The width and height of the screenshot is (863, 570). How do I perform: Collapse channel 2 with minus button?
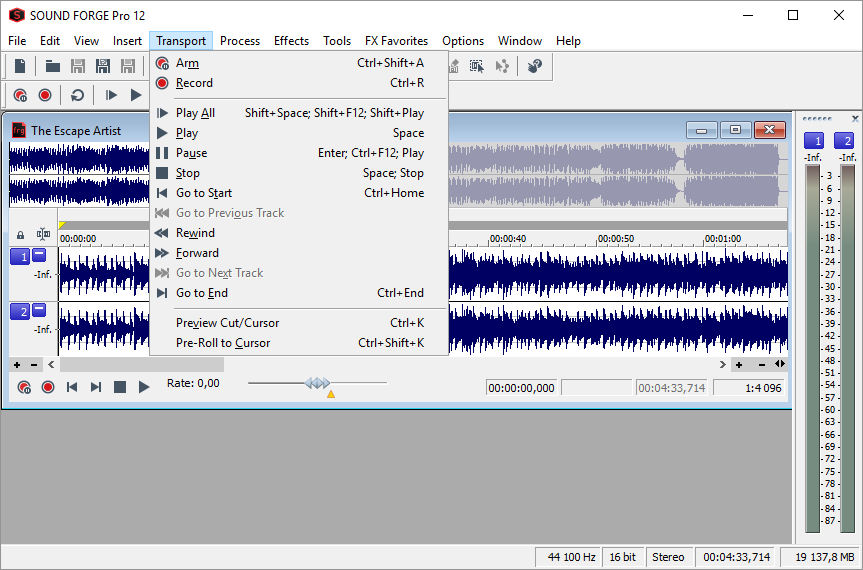point(39,310)
